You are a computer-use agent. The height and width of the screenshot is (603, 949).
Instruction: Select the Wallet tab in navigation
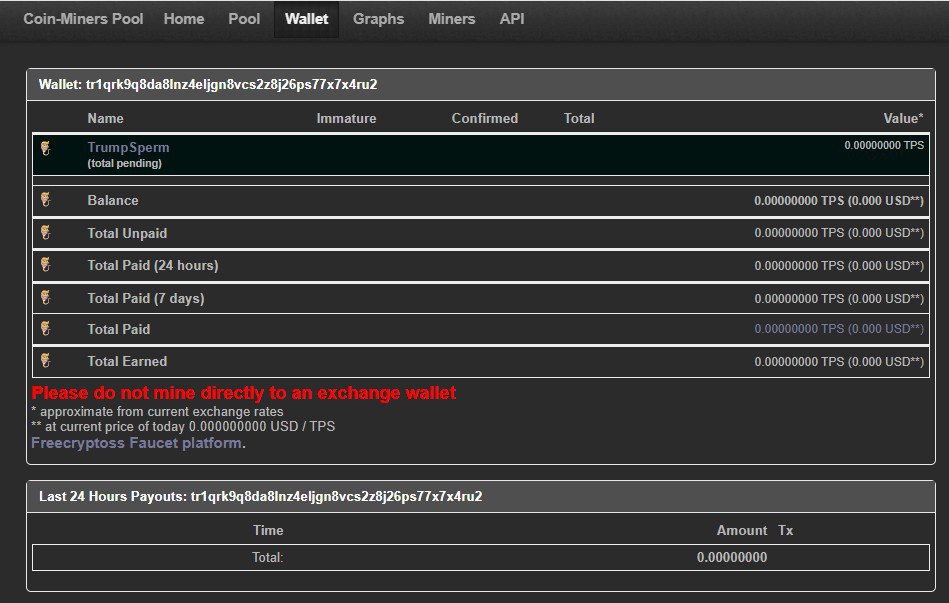306,19
